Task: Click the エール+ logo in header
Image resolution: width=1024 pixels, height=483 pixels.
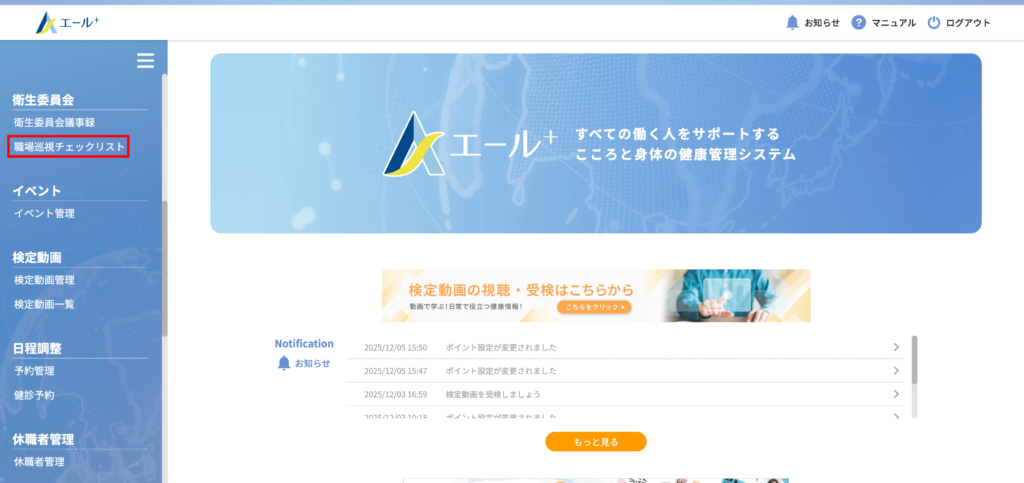Action: (67, 23)
